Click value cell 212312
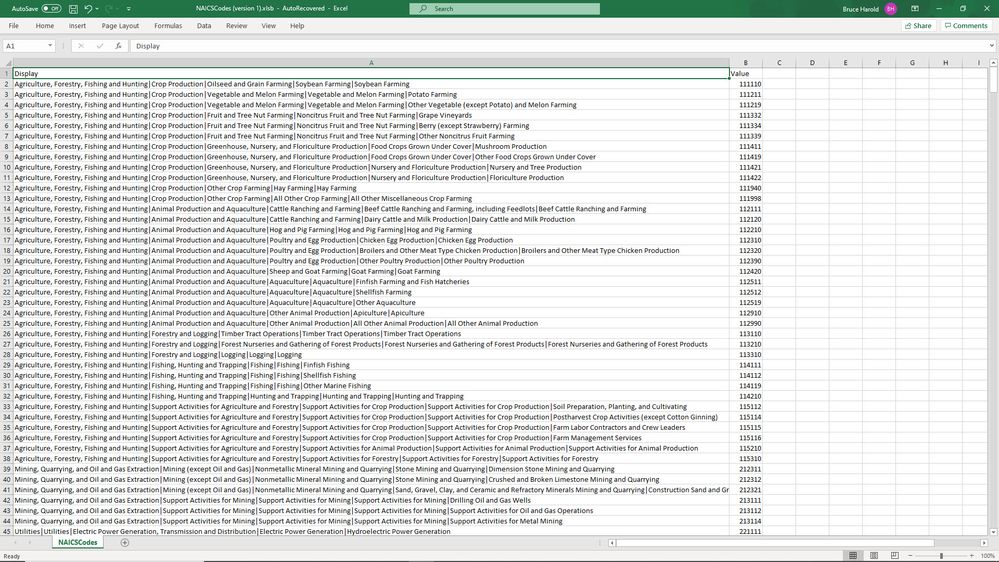Viewport: 999px width, 562px height. coord(745,480)
